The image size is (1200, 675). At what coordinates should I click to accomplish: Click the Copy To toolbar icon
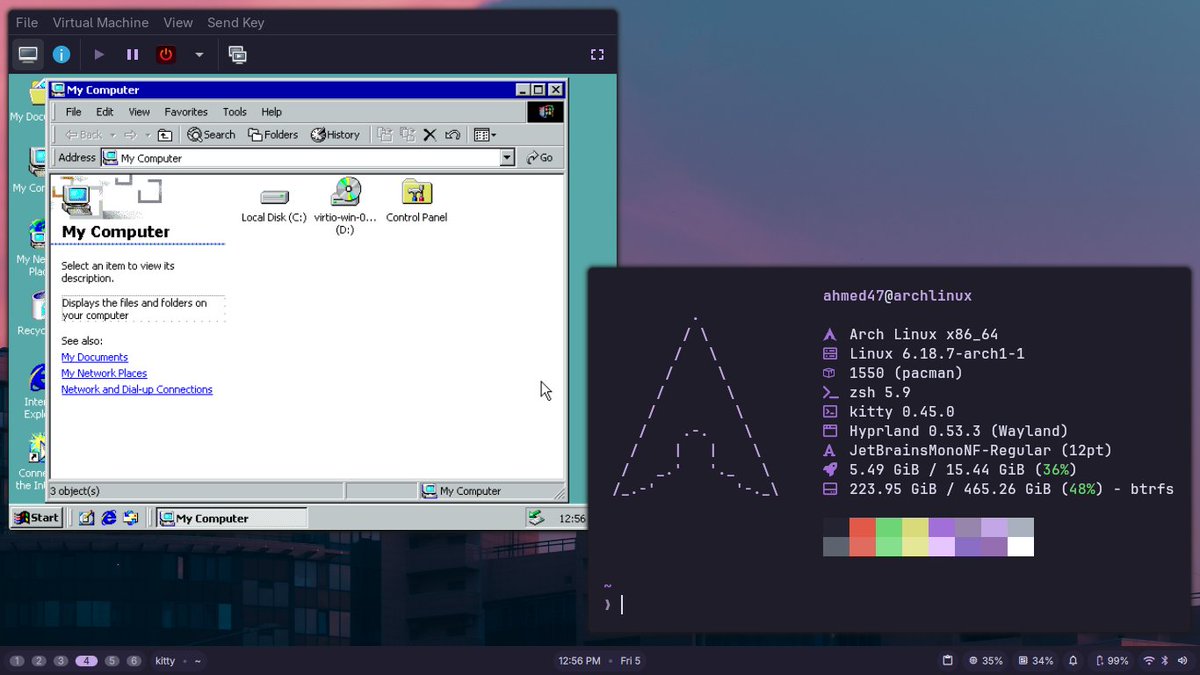click(x=407, y=135)
